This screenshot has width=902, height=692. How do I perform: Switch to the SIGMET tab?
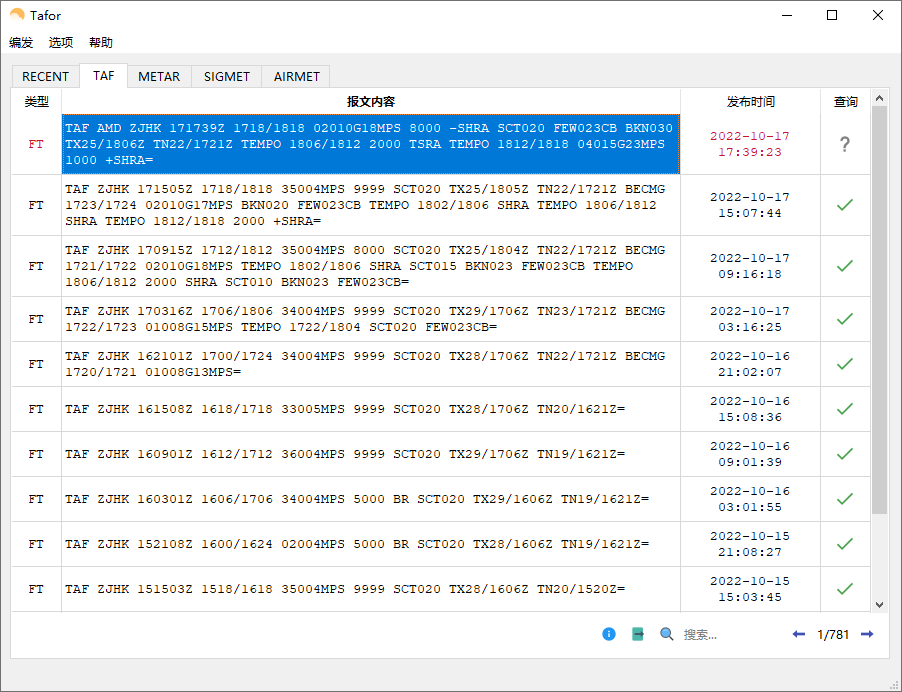(x=227, y=77)
